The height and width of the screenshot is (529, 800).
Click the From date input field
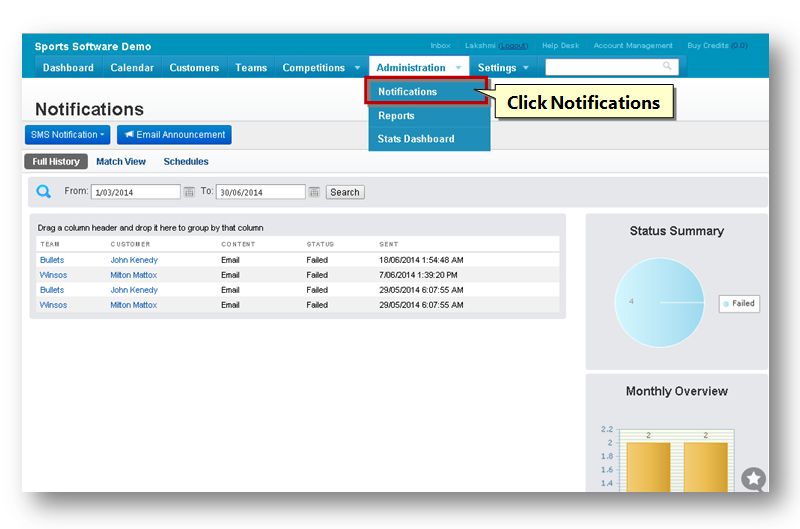pos(136,192)
